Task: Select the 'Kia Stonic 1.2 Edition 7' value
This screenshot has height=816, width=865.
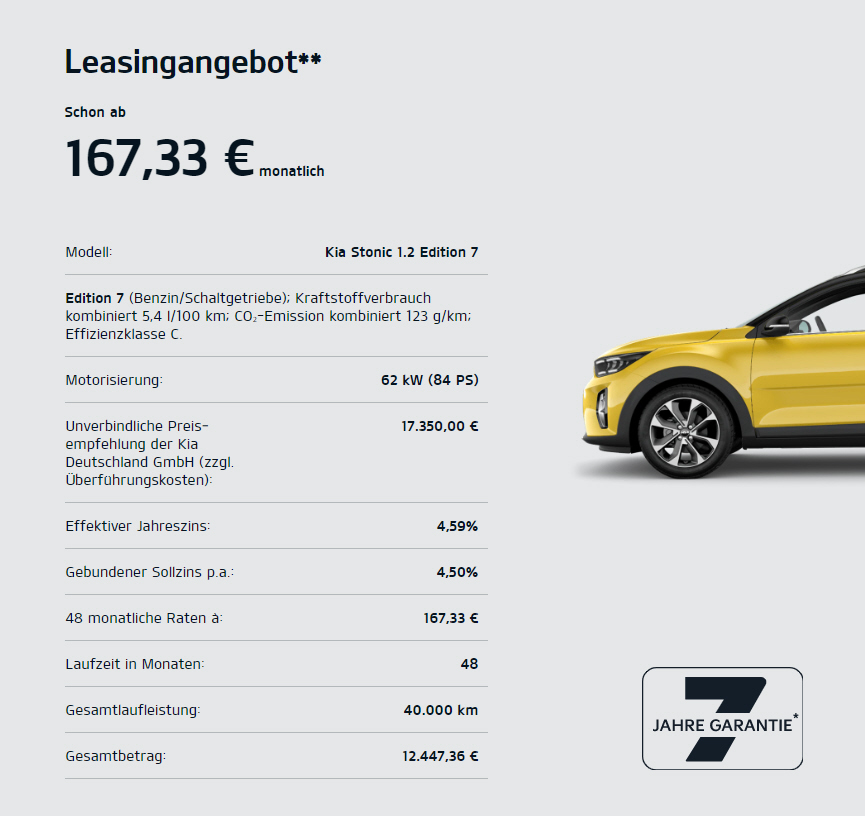Action: pyautogui.click(x=402, y=252)
